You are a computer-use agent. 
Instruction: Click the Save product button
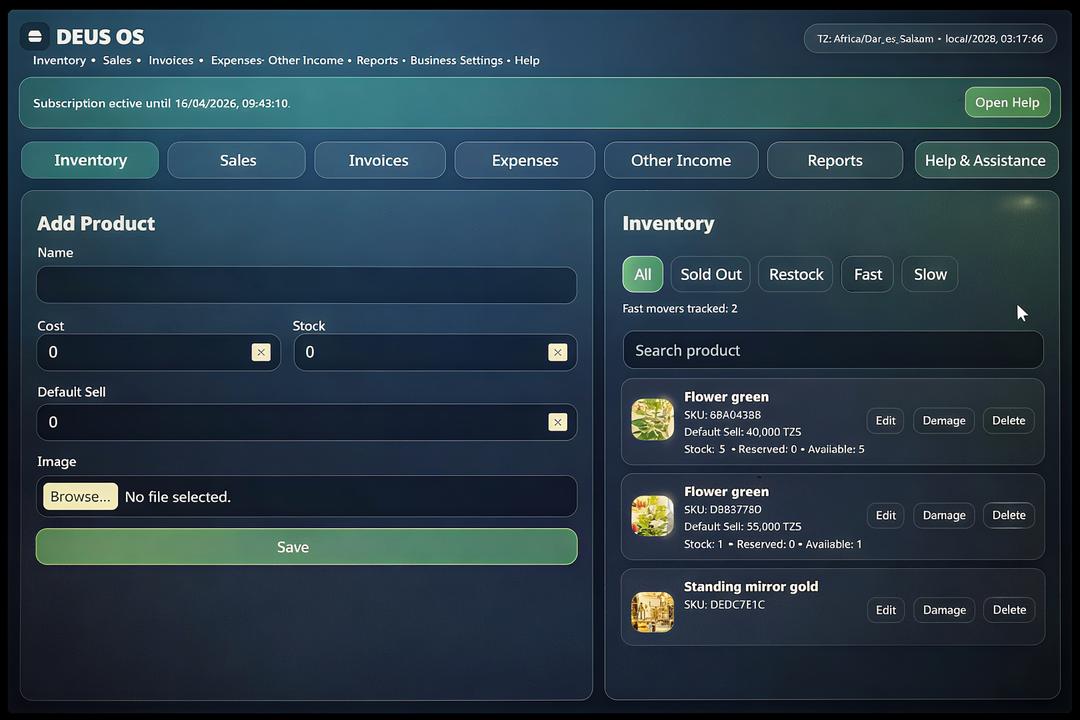tap(307, 546)
